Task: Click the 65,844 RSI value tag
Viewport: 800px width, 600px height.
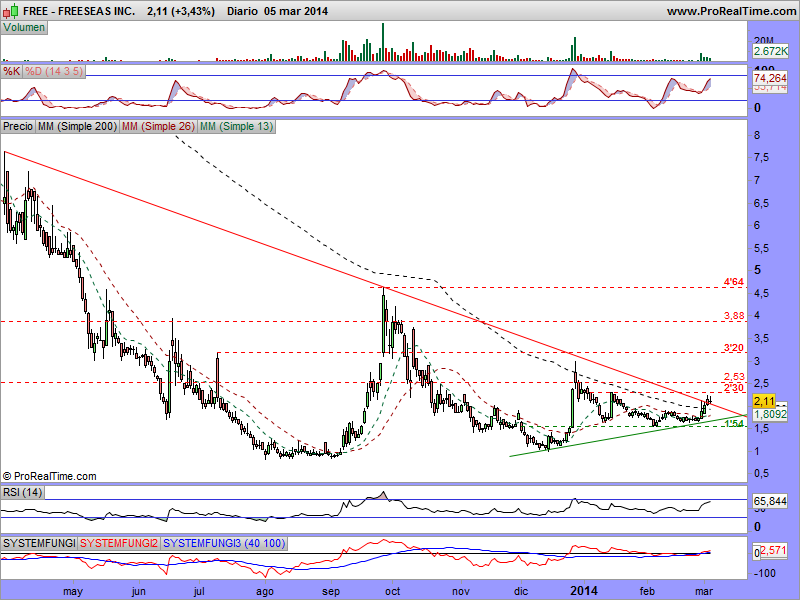Action: click(770, 502)
